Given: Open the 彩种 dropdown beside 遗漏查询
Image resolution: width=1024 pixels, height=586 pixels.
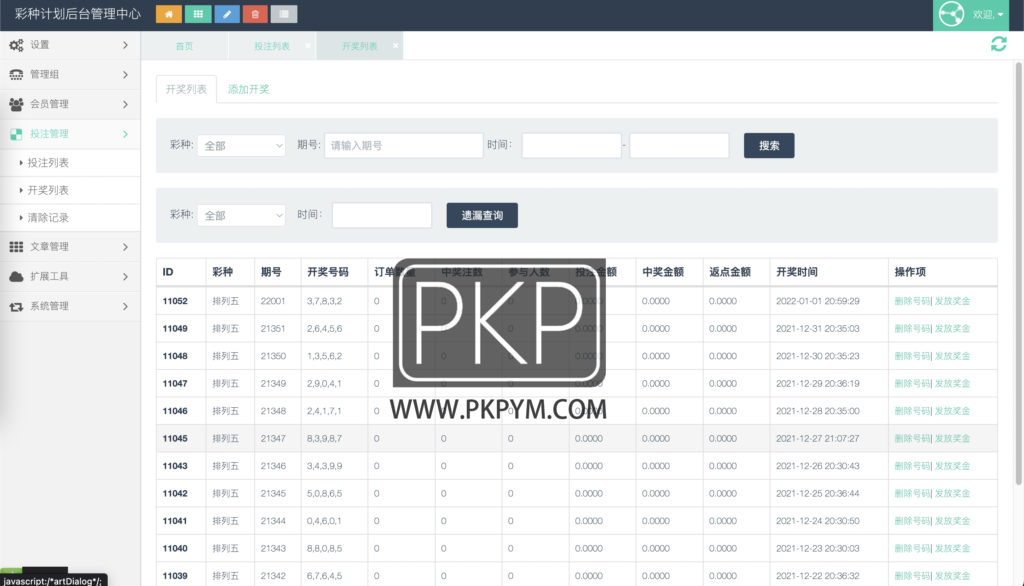Looking at the screenshot, I should point(242,216).
